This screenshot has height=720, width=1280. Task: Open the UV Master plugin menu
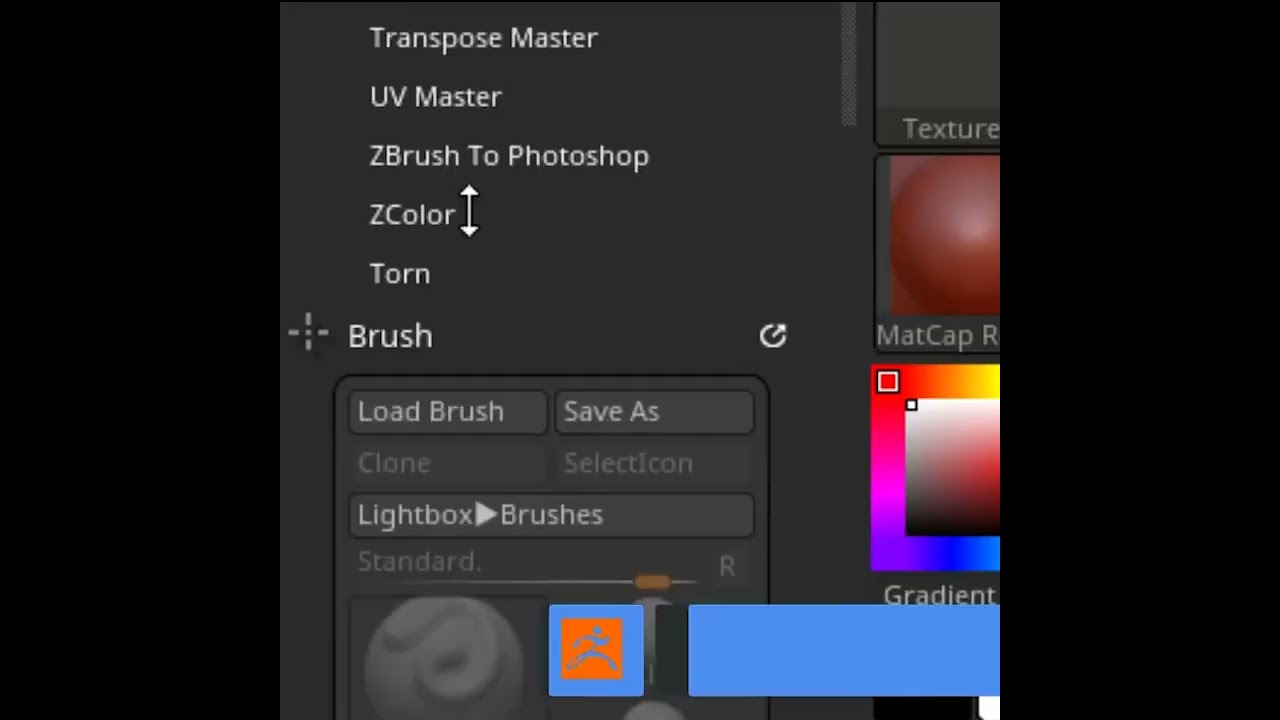[x=435, y=97]
